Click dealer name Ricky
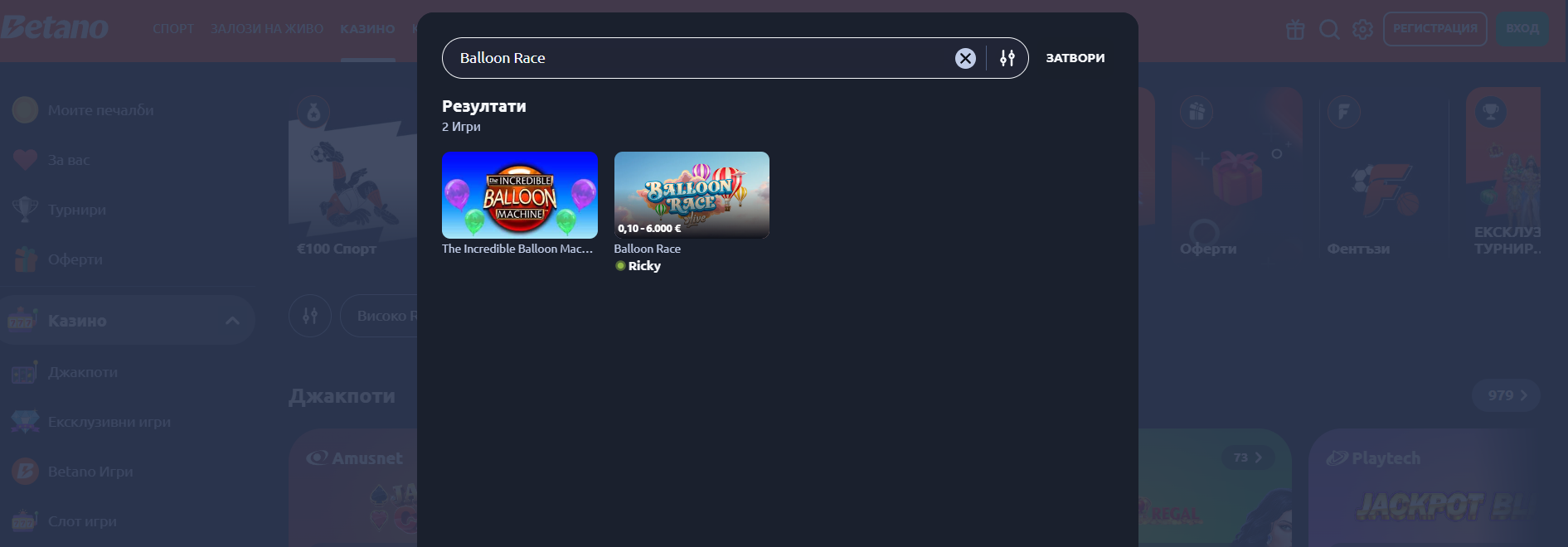Viewport: 1568px width, 547px height. (644, 266)
